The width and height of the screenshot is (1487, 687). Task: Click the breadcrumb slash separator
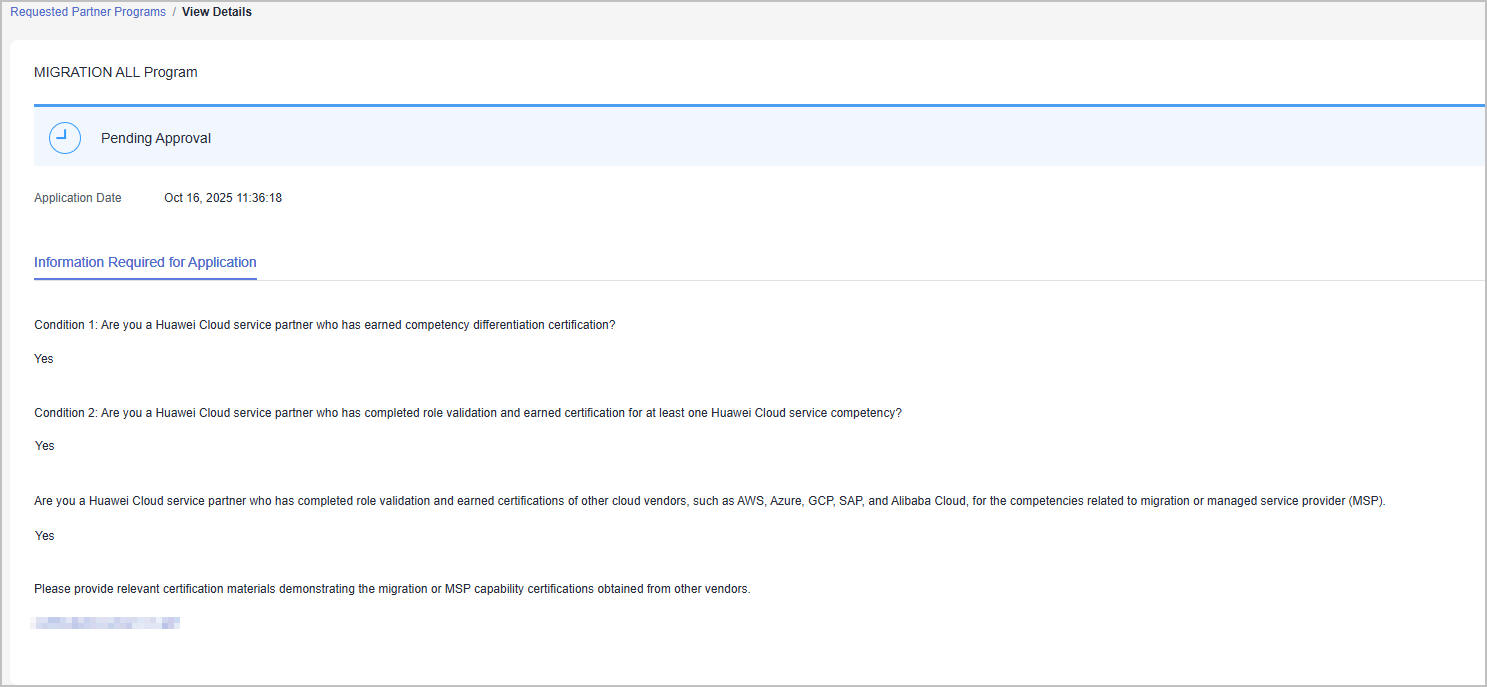(x=174, y=12)
